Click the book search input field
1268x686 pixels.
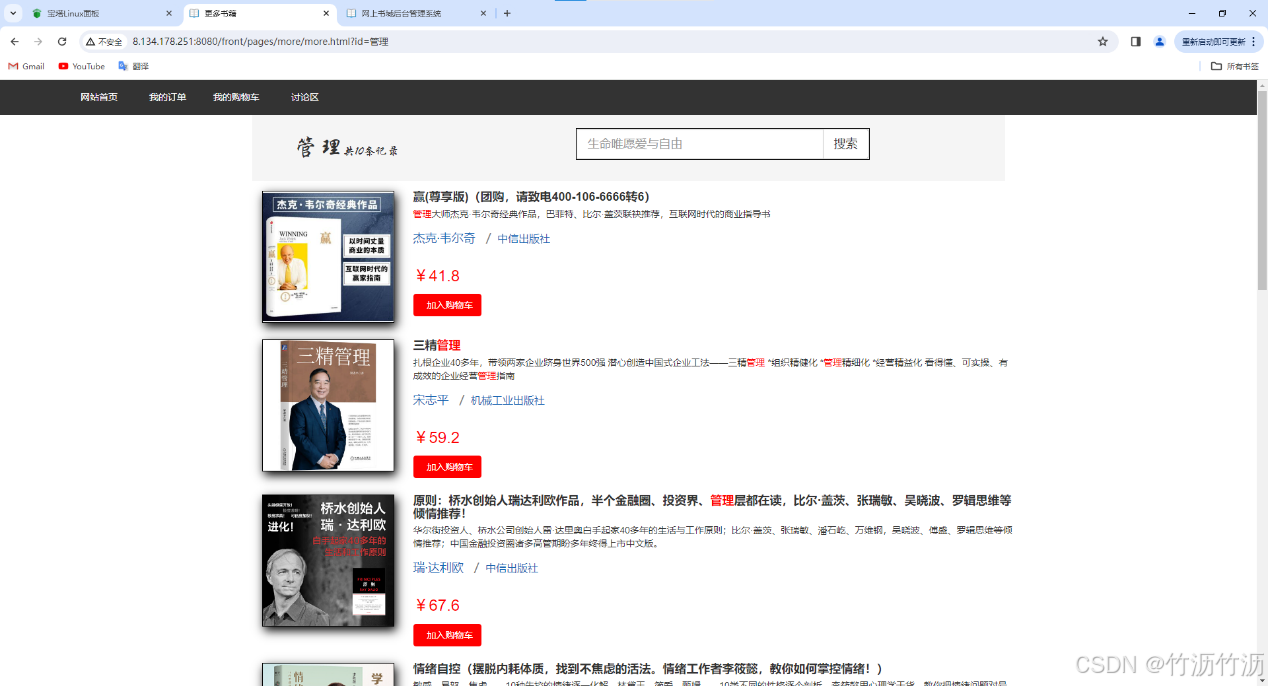click(x=700, y=144)
